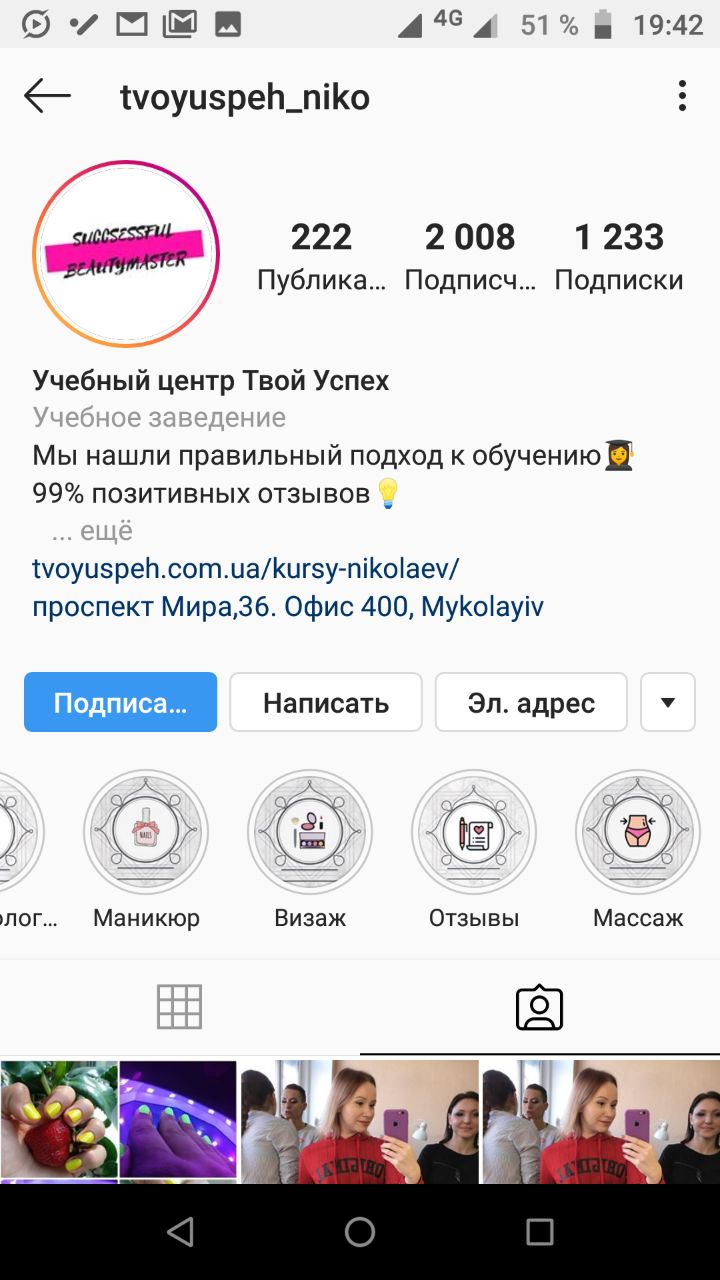
Task: Open the Отзывы story highlight
Action: point(474,831)
